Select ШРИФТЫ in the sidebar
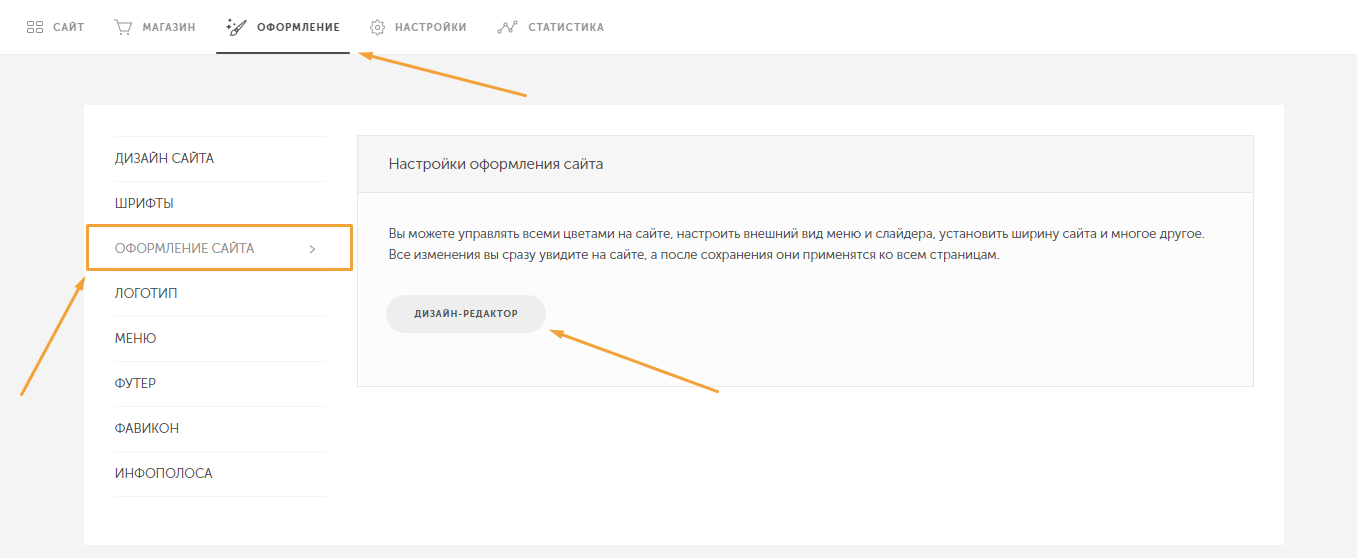This screenshot has height=558, width=1357. [x=144, y=203]
